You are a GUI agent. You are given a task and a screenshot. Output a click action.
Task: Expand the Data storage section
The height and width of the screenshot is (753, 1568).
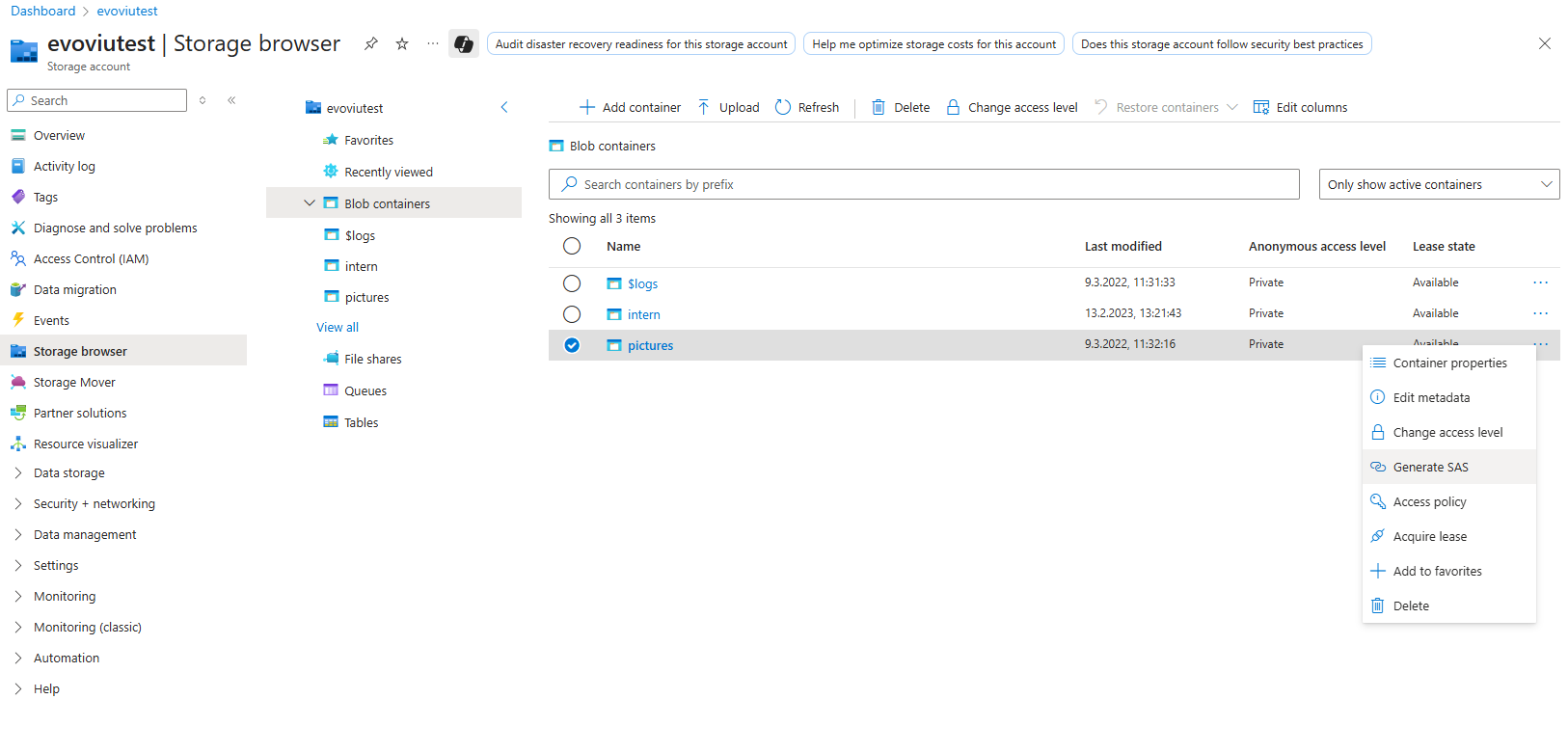[18, 473]
